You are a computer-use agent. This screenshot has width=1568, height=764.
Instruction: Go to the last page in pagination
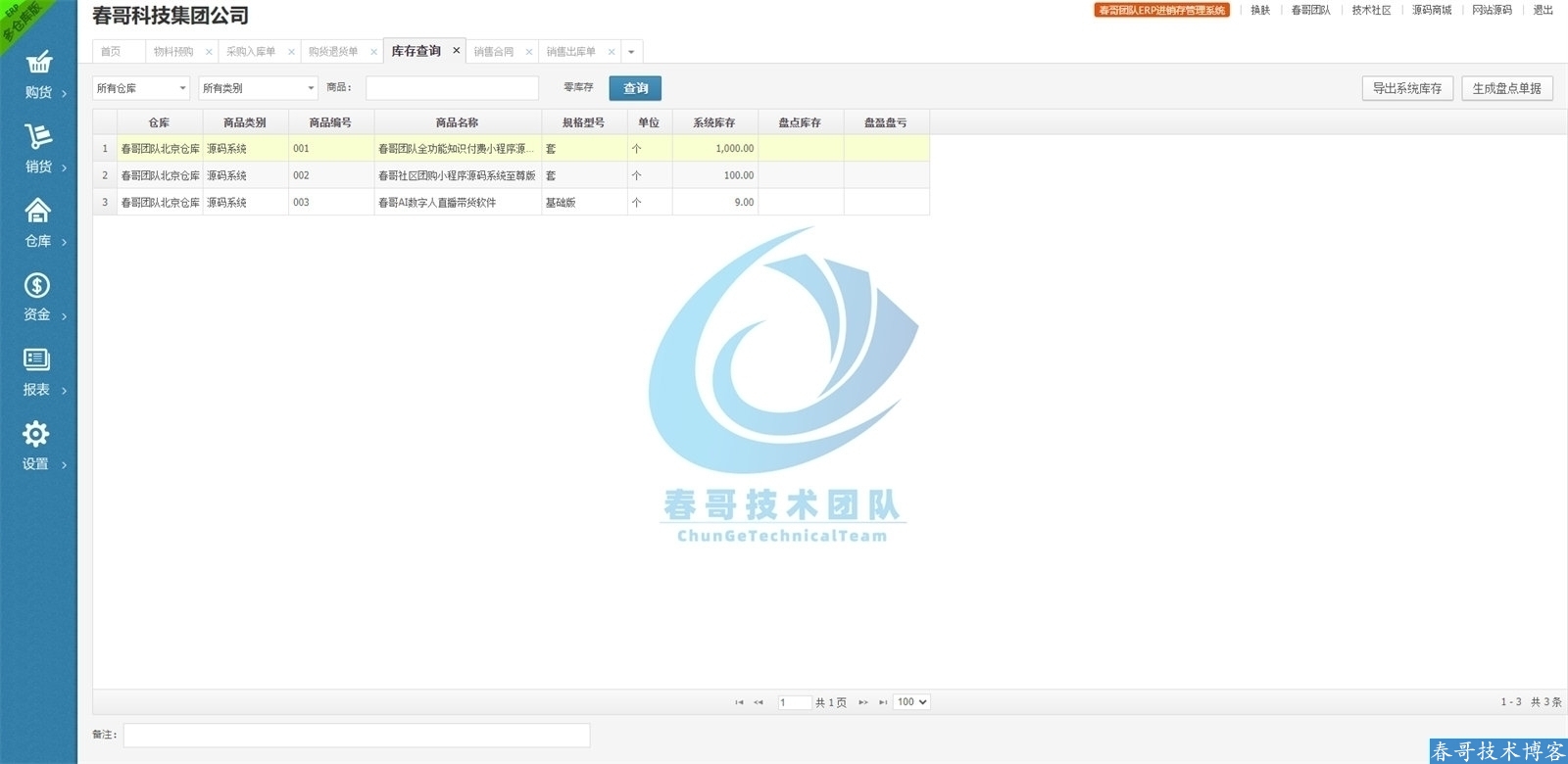[883, 702]
